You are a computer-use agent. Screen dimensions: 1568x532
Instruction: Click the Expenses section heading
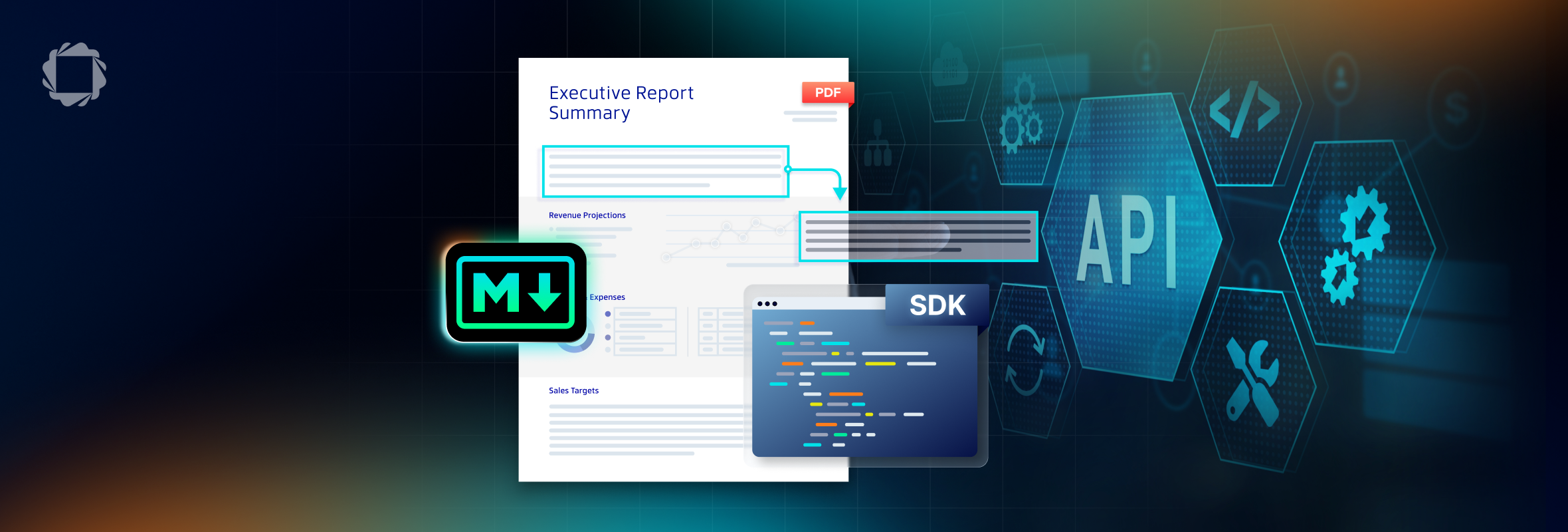607,297
